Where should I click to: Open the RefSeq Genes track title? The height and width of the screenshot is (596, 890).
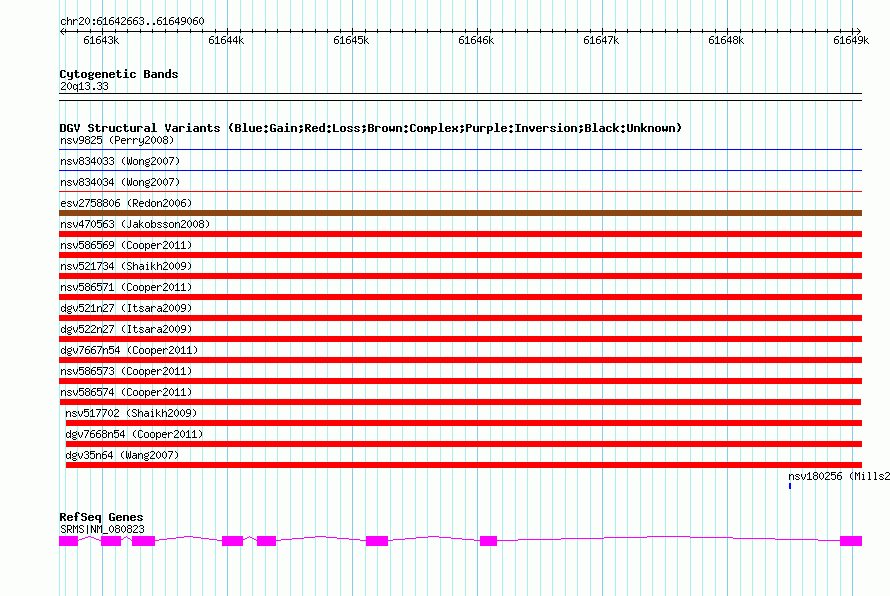click(x=101, y=517)
